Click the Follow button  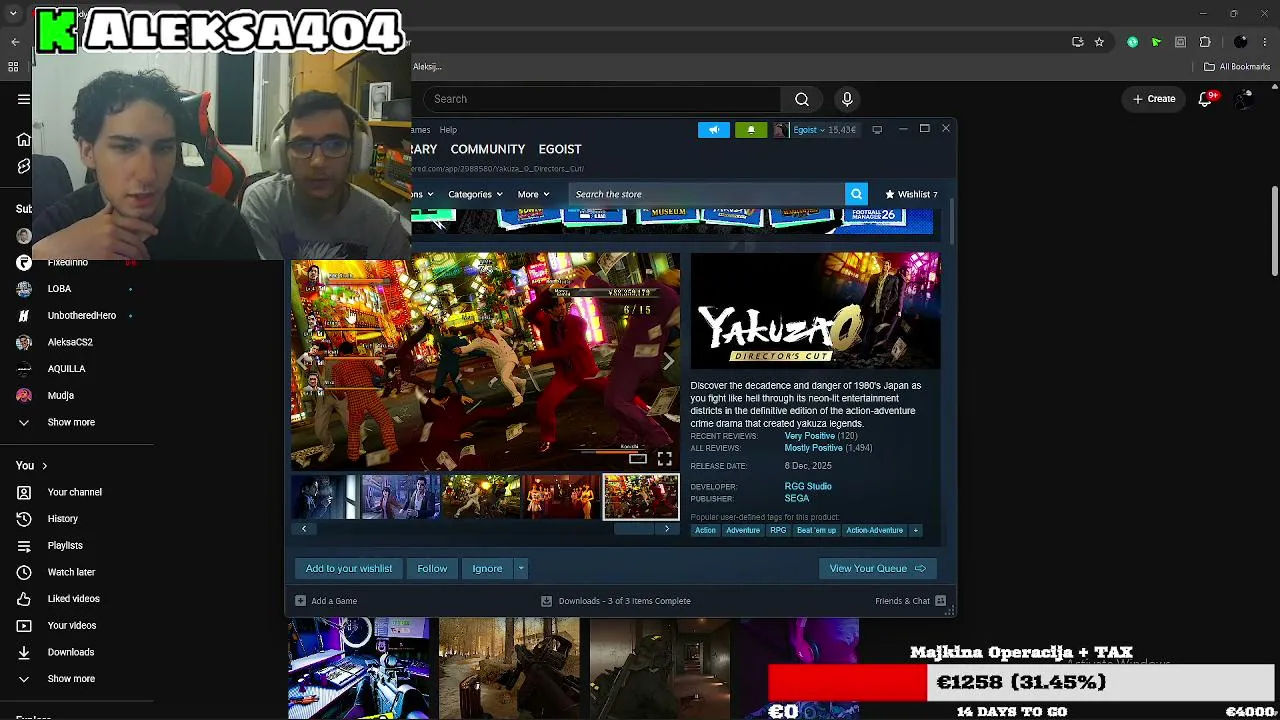432,569
